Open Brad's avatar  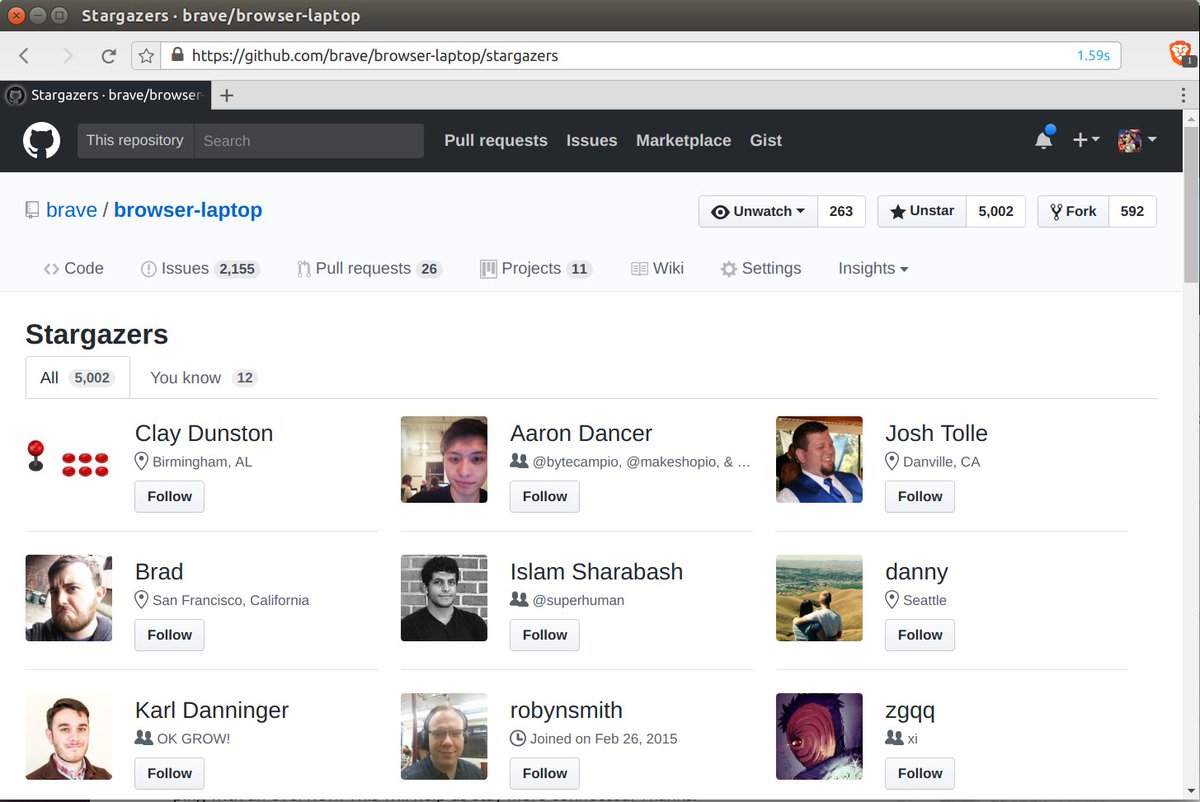click(x=68, y=598)
